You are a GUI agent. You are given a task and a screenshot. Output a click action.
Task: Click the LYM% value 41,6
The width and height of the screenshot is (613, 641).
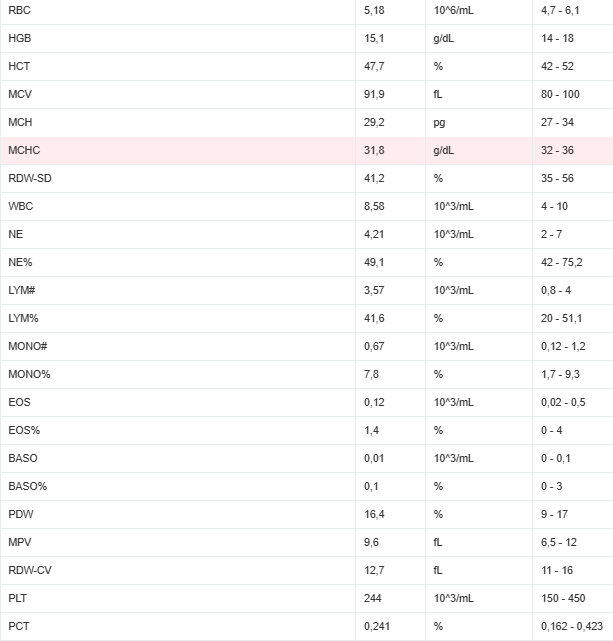point(374,318)
